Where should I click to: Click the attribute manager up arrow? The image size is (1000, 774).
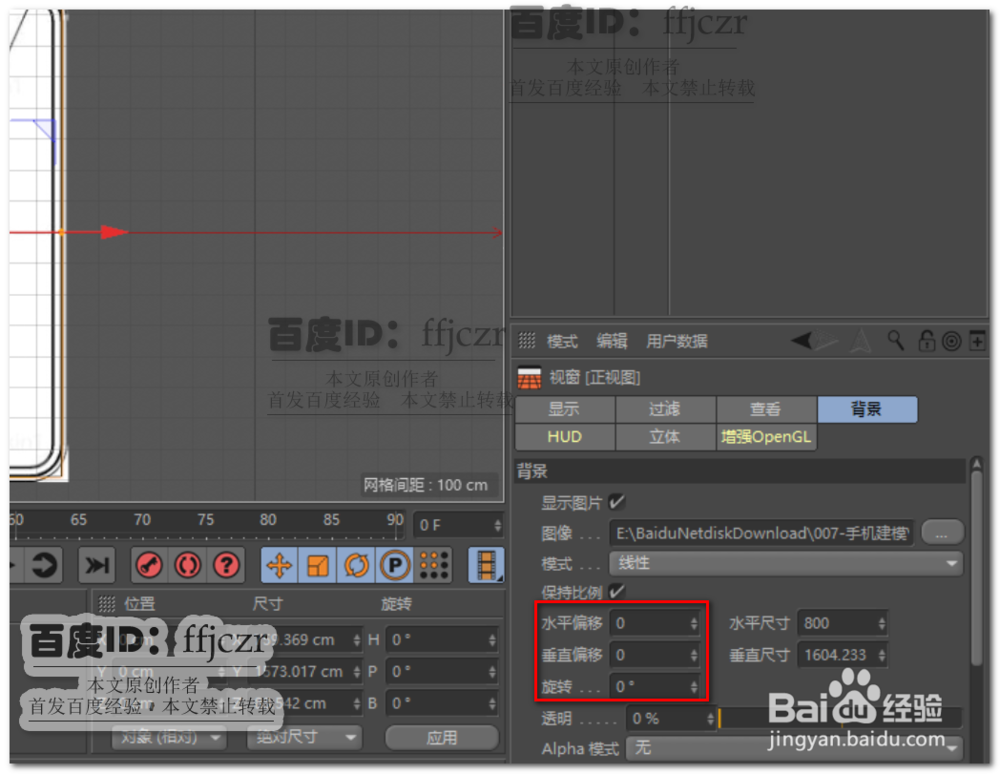tap(860, 340)
